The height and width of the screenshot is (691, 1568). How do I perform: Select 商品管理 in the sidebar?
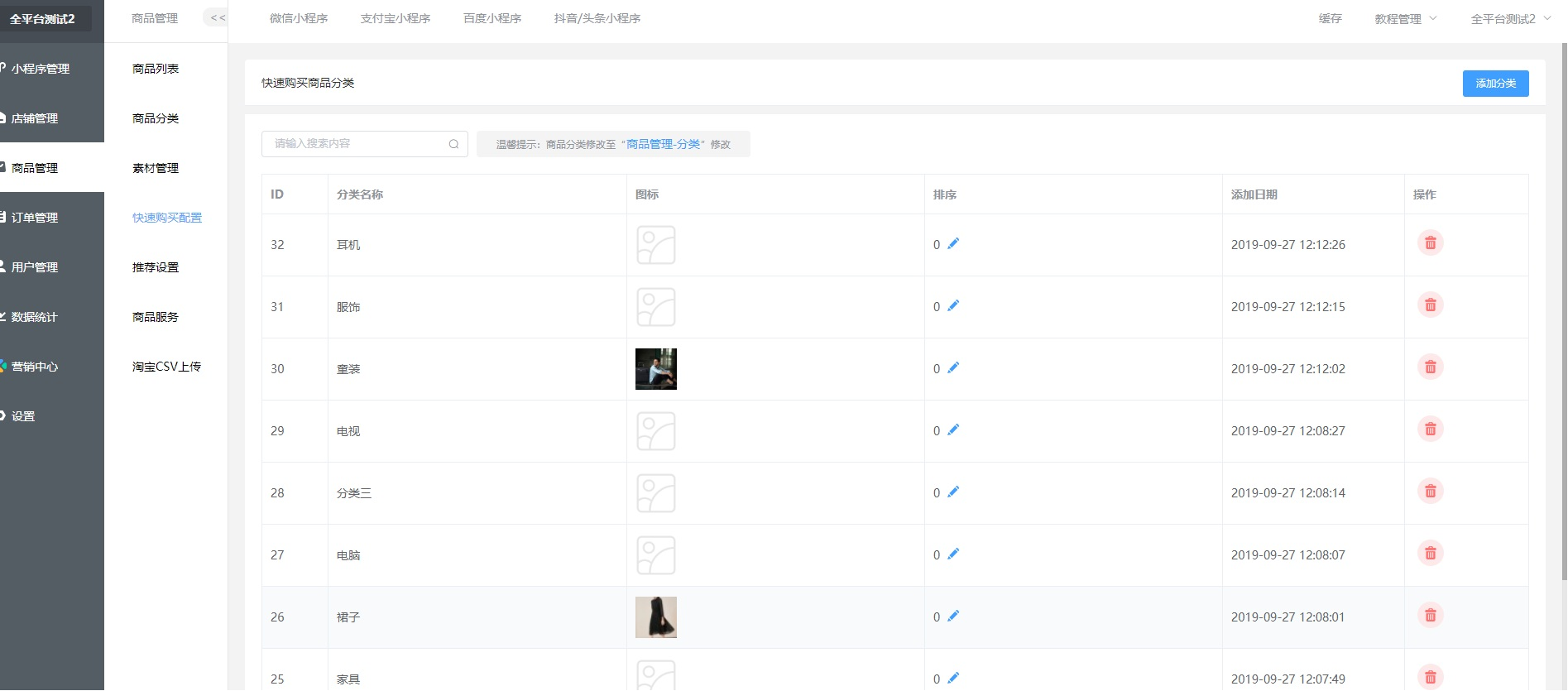tap(52, 168)
